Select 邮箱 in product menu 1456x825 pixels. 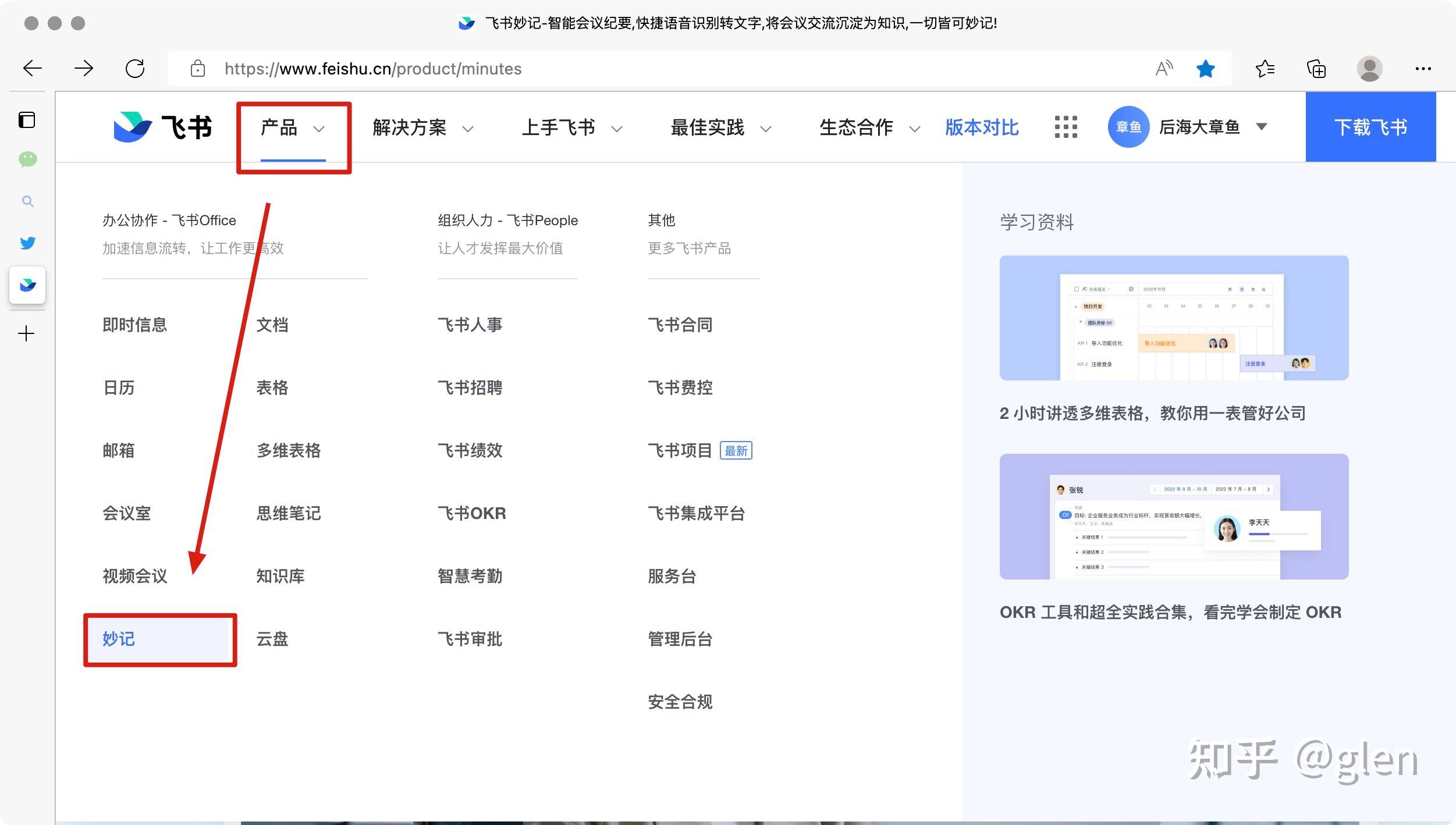click(x=119, y=450)
